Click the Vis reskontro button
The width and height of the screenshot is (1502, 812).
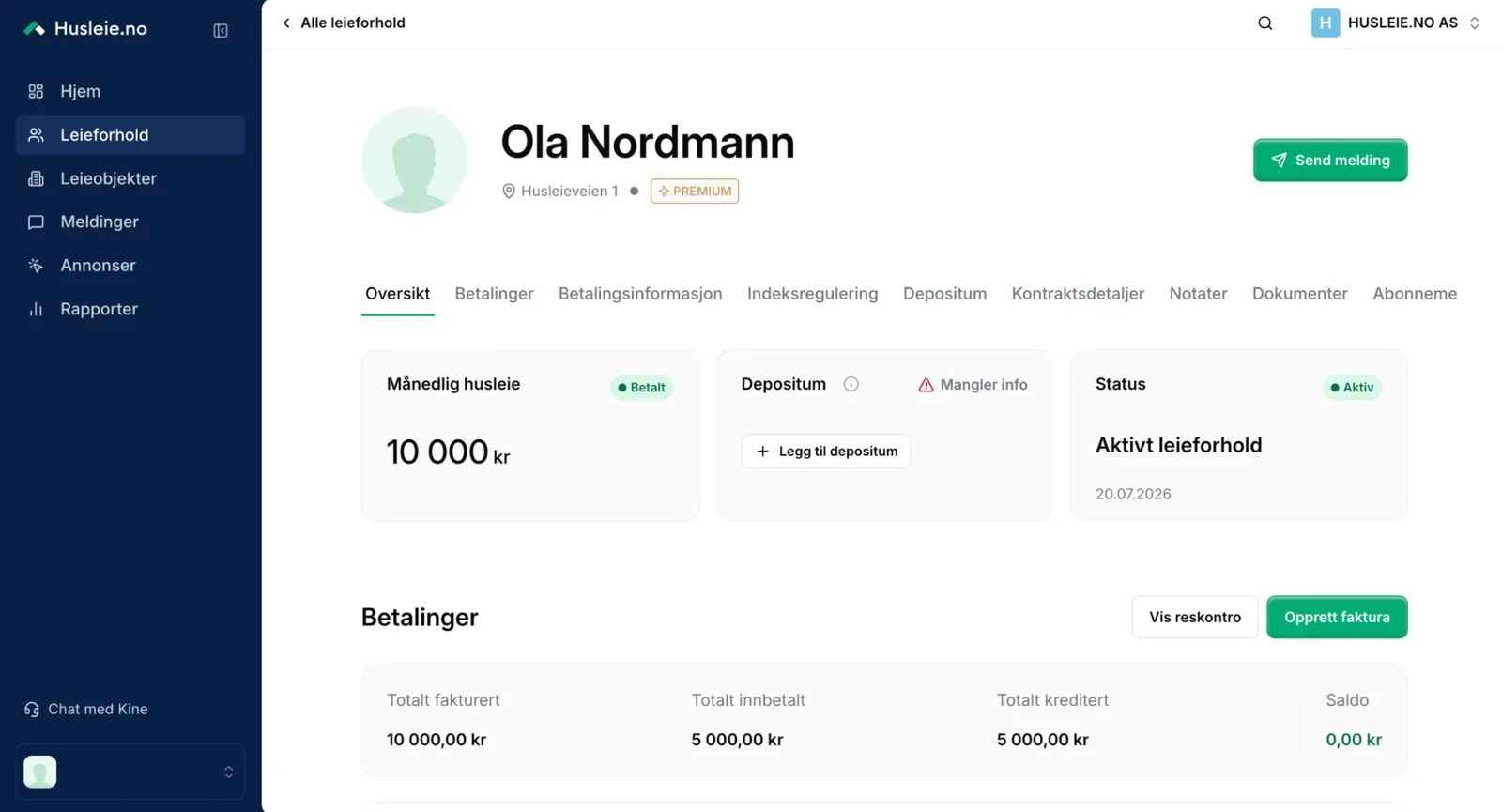click(x=1195, y=617)
